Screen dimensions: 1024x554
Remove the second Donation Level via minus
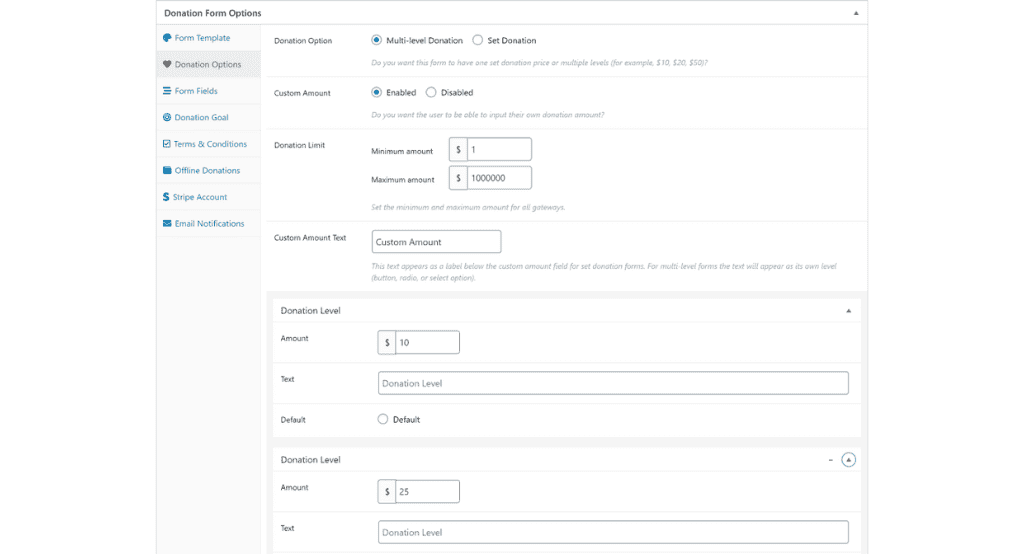[x=831, y=460]
